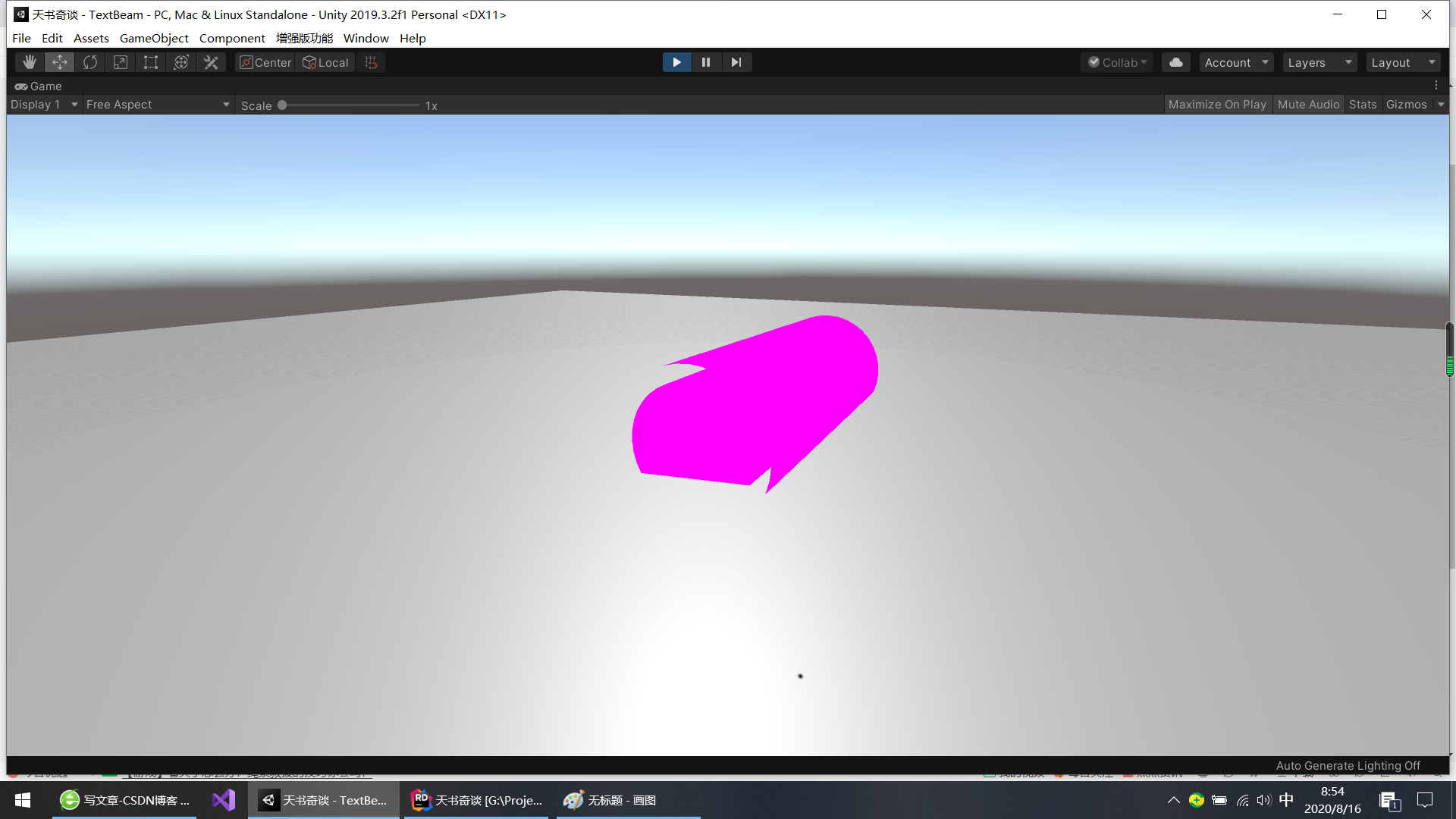This screenshot has width=1456, height=819.
Task: Open the Layout dropdown
Action: click(1403, 62)
